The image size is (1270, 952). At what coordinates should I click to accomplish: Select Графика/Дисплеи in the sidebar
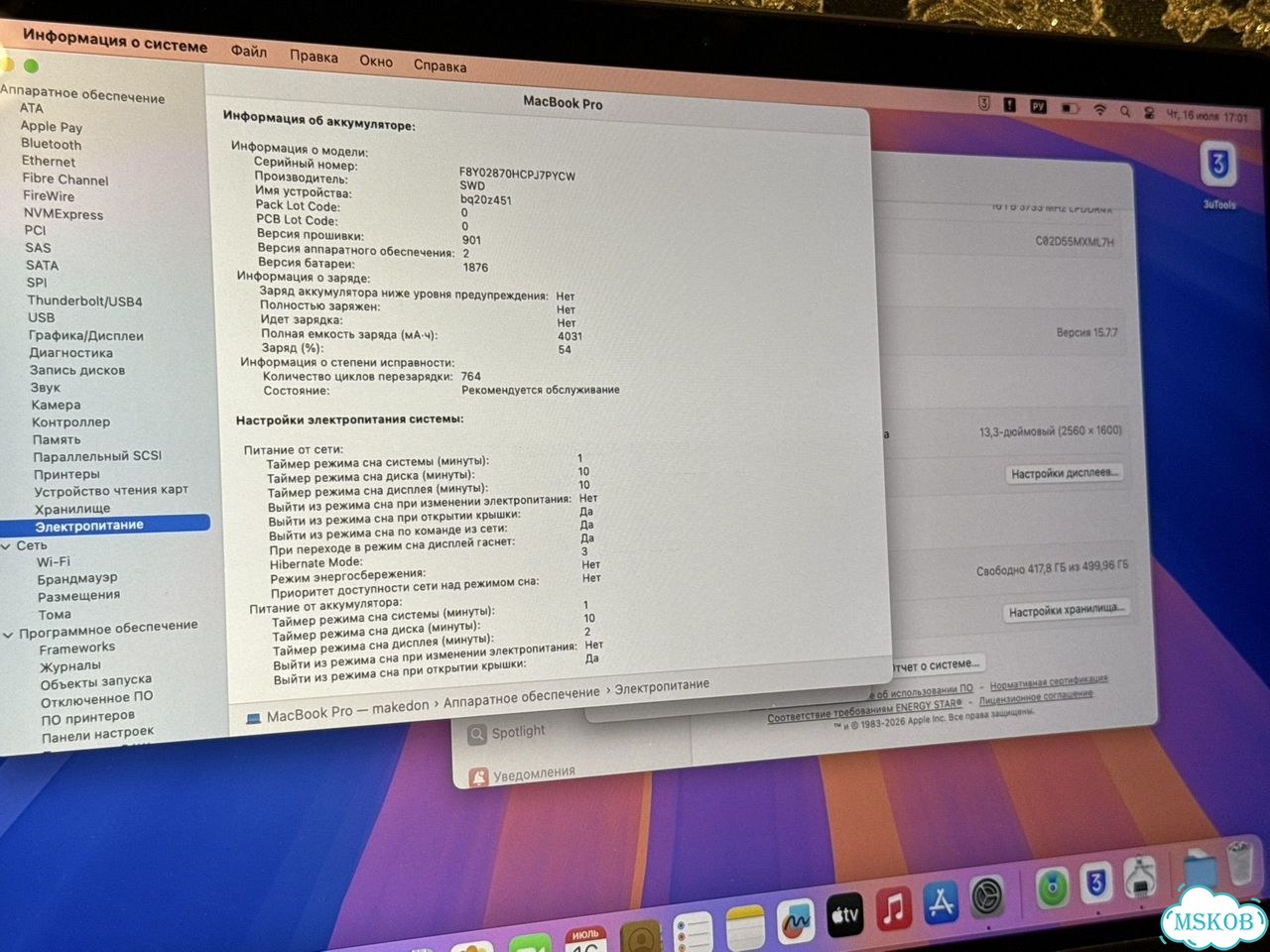(86, 336)
